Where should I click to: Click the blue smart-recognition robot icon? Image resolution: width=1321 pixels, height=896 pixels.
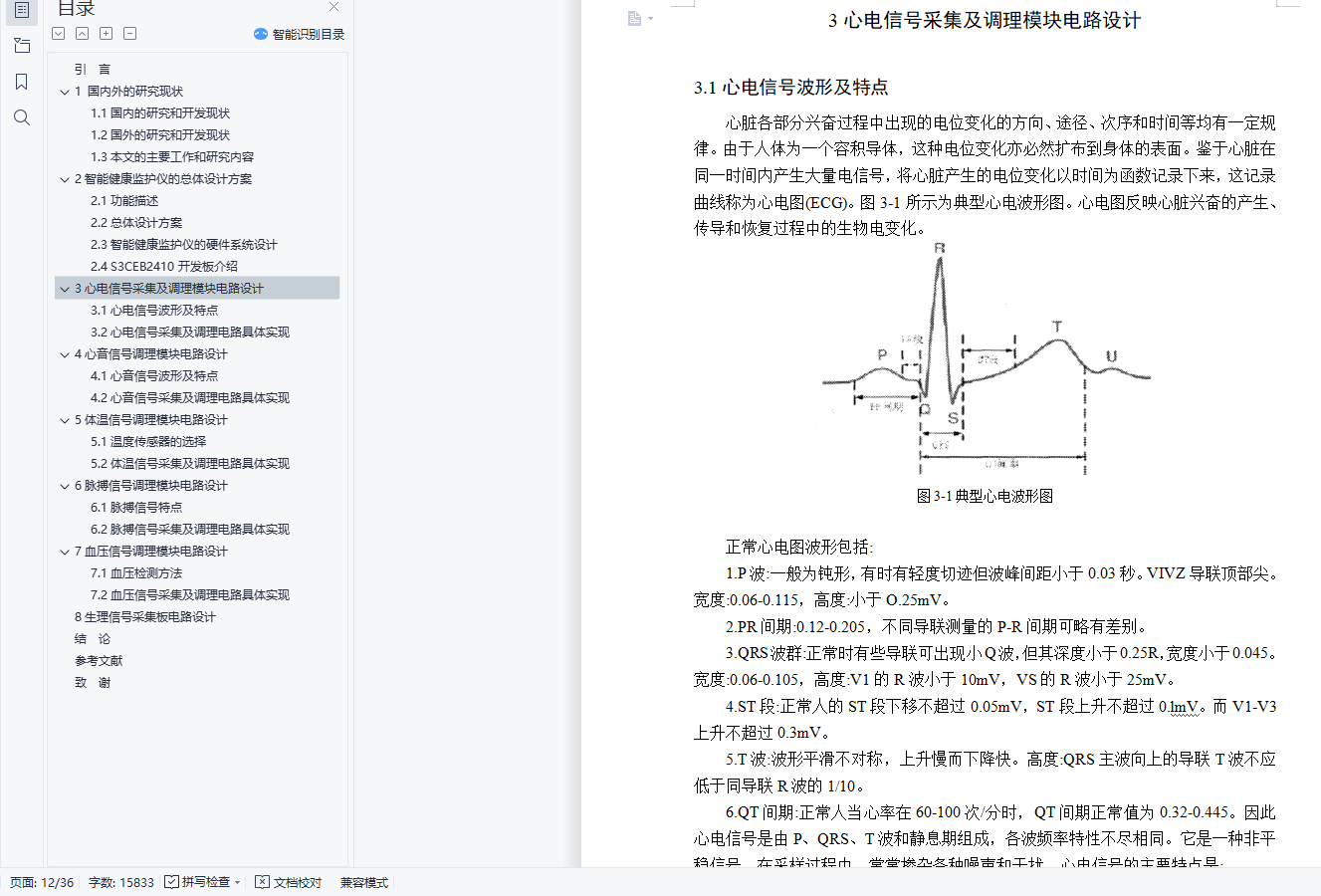point(261,34)
